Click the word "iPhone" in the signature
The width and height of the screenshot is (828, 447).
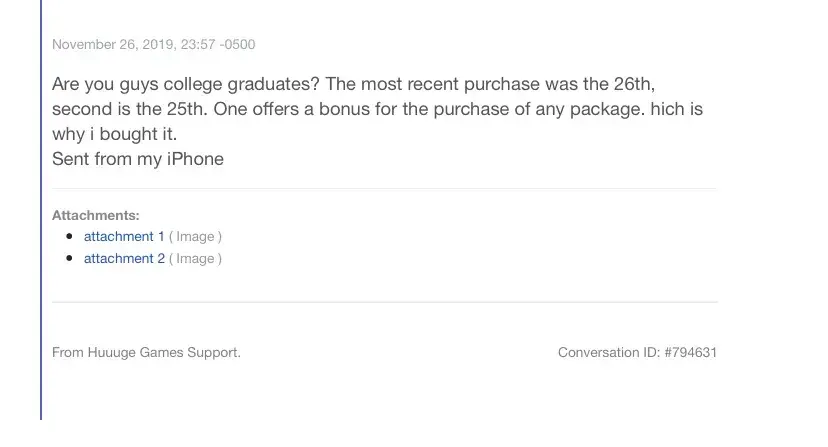[x=195, y=159]
